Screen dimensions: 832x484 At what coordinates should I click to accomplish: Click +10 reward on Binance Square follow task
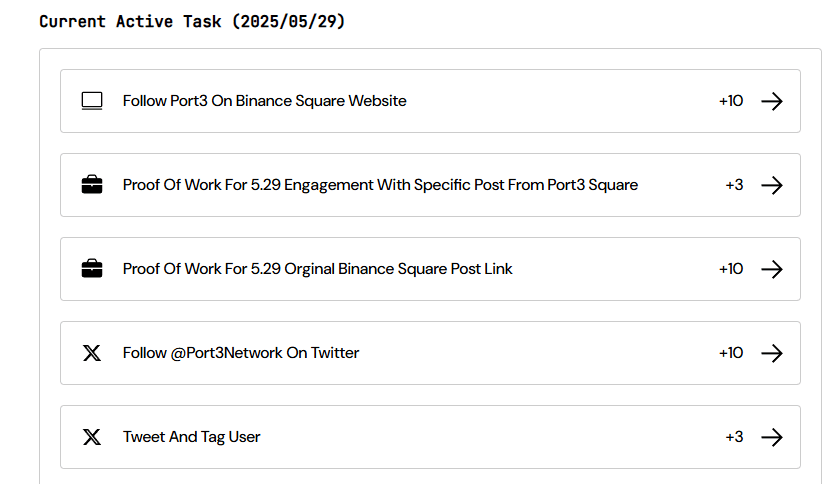point(731,101)
